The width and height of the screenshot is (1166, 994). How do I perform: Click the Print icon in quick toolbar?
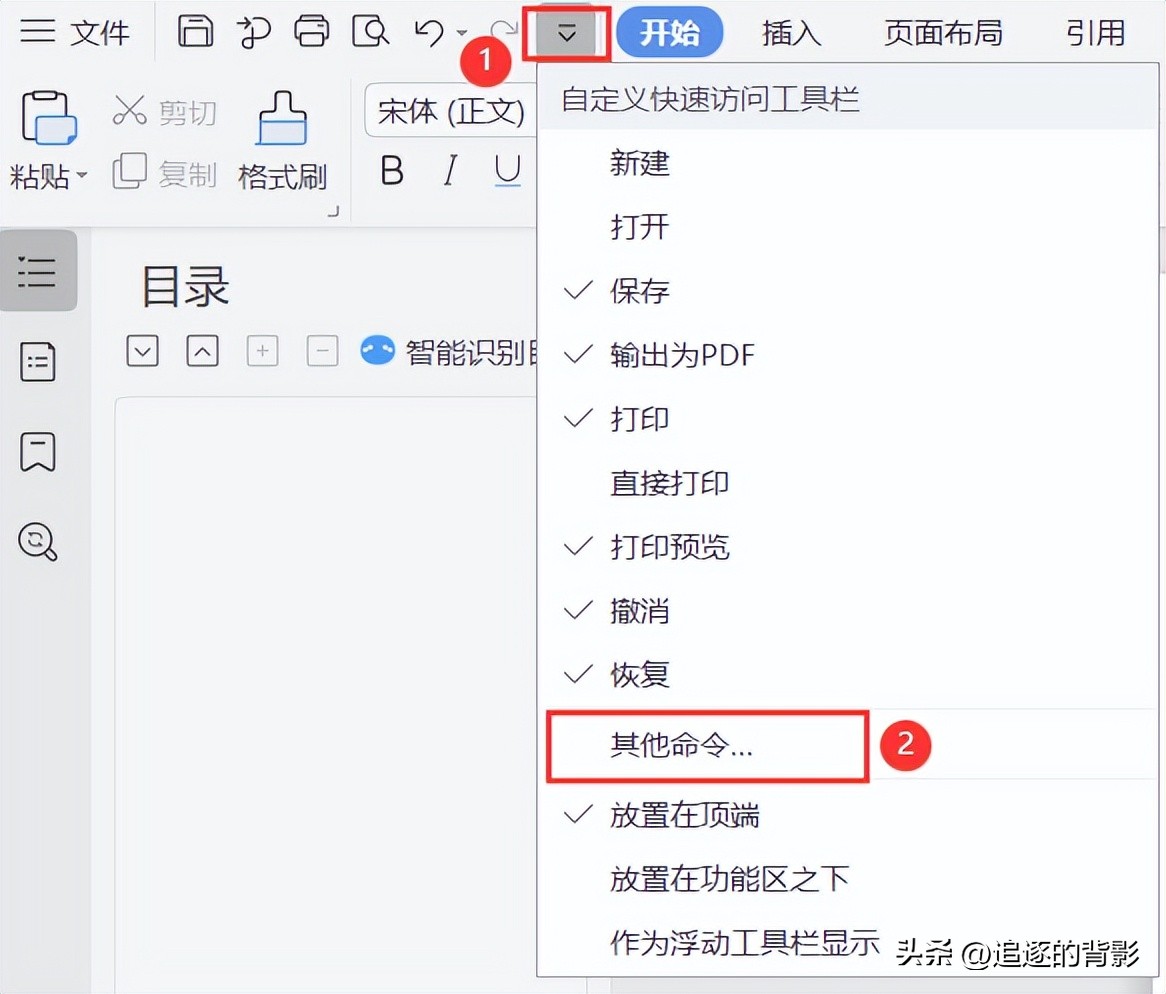311,32
